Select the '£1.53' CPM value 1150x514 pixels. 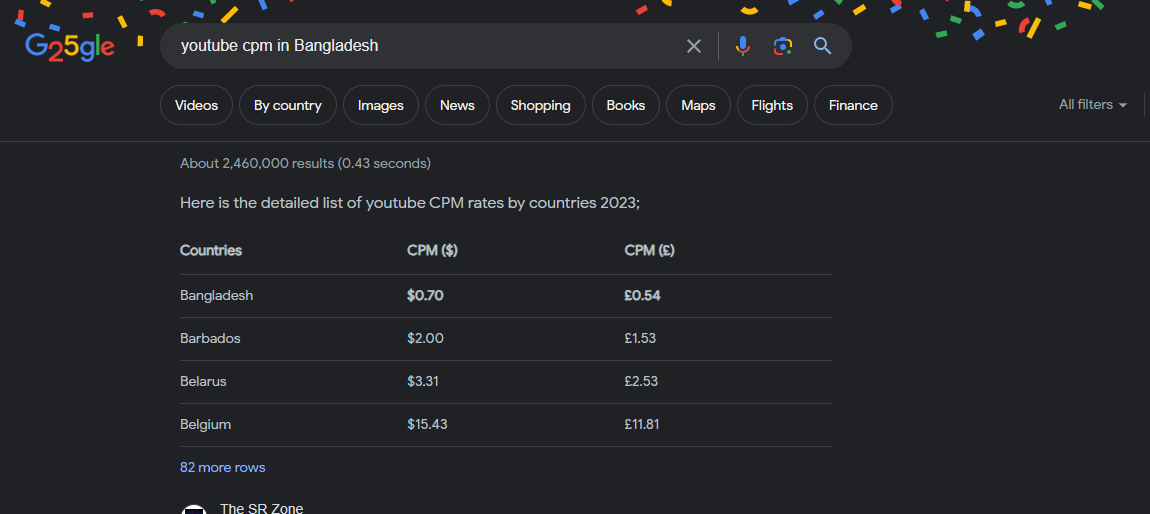[640, 339]
